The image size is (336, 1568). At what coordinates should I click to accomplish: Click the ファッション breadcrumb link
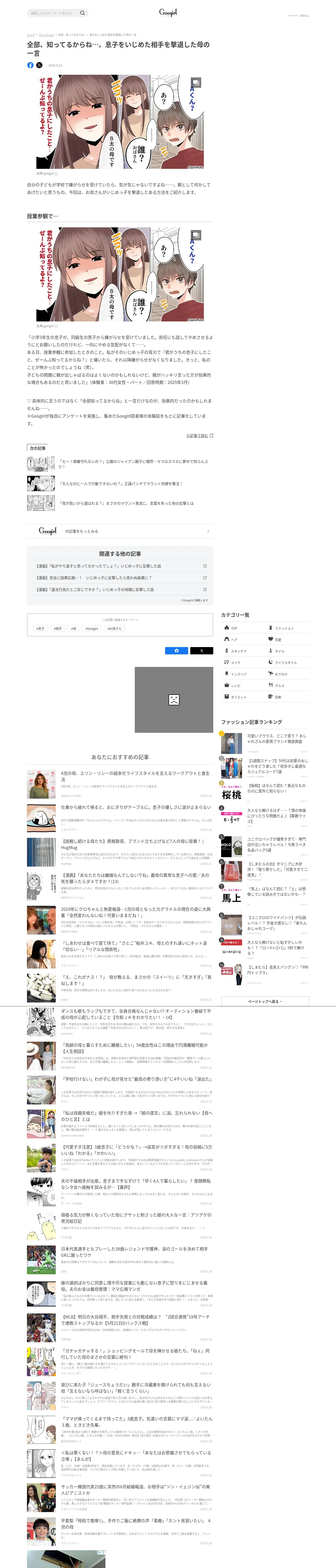[46, 35]
